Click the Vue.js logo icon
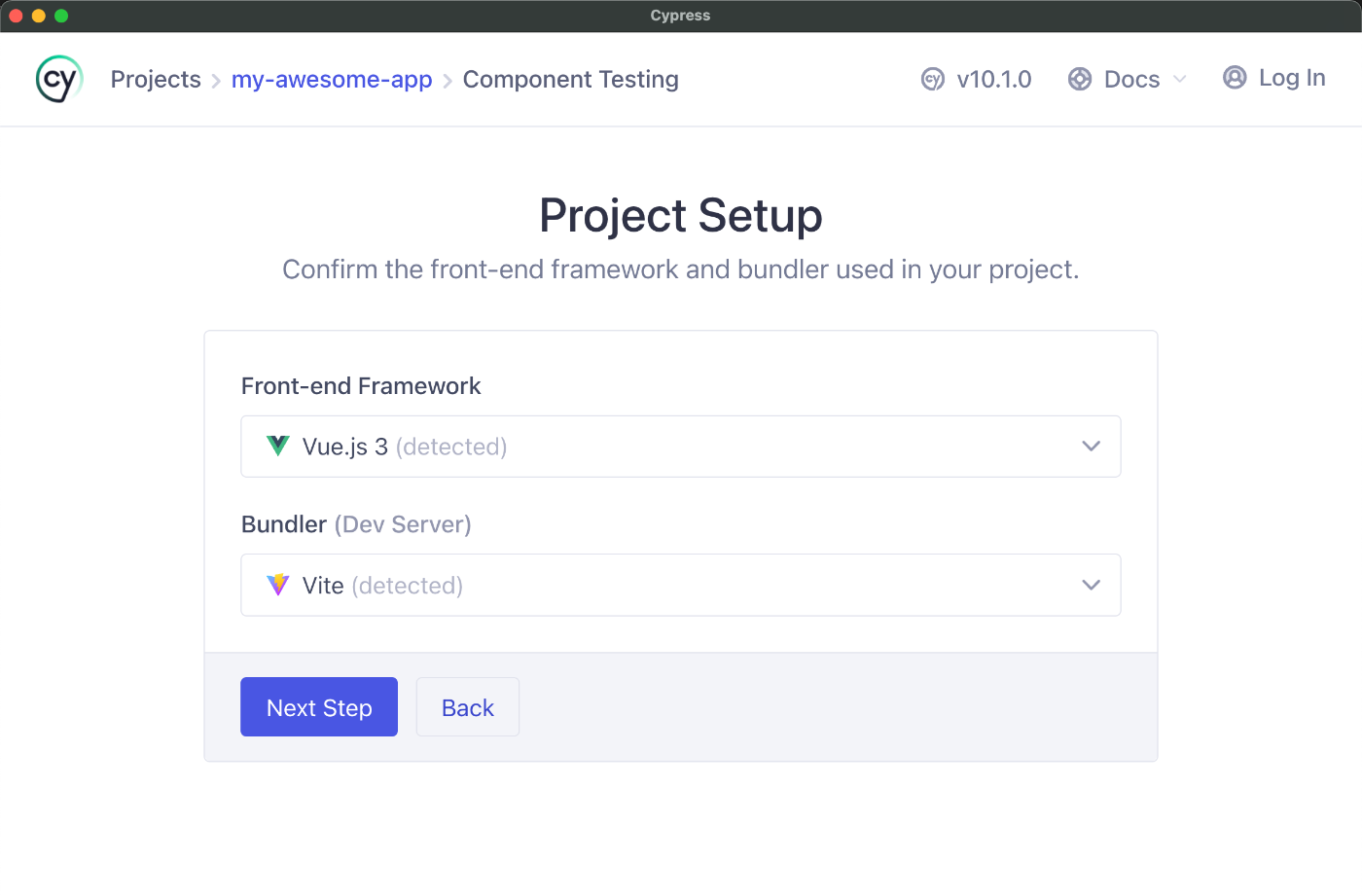This screenshot has width=1362, height=896. point(278,447)
